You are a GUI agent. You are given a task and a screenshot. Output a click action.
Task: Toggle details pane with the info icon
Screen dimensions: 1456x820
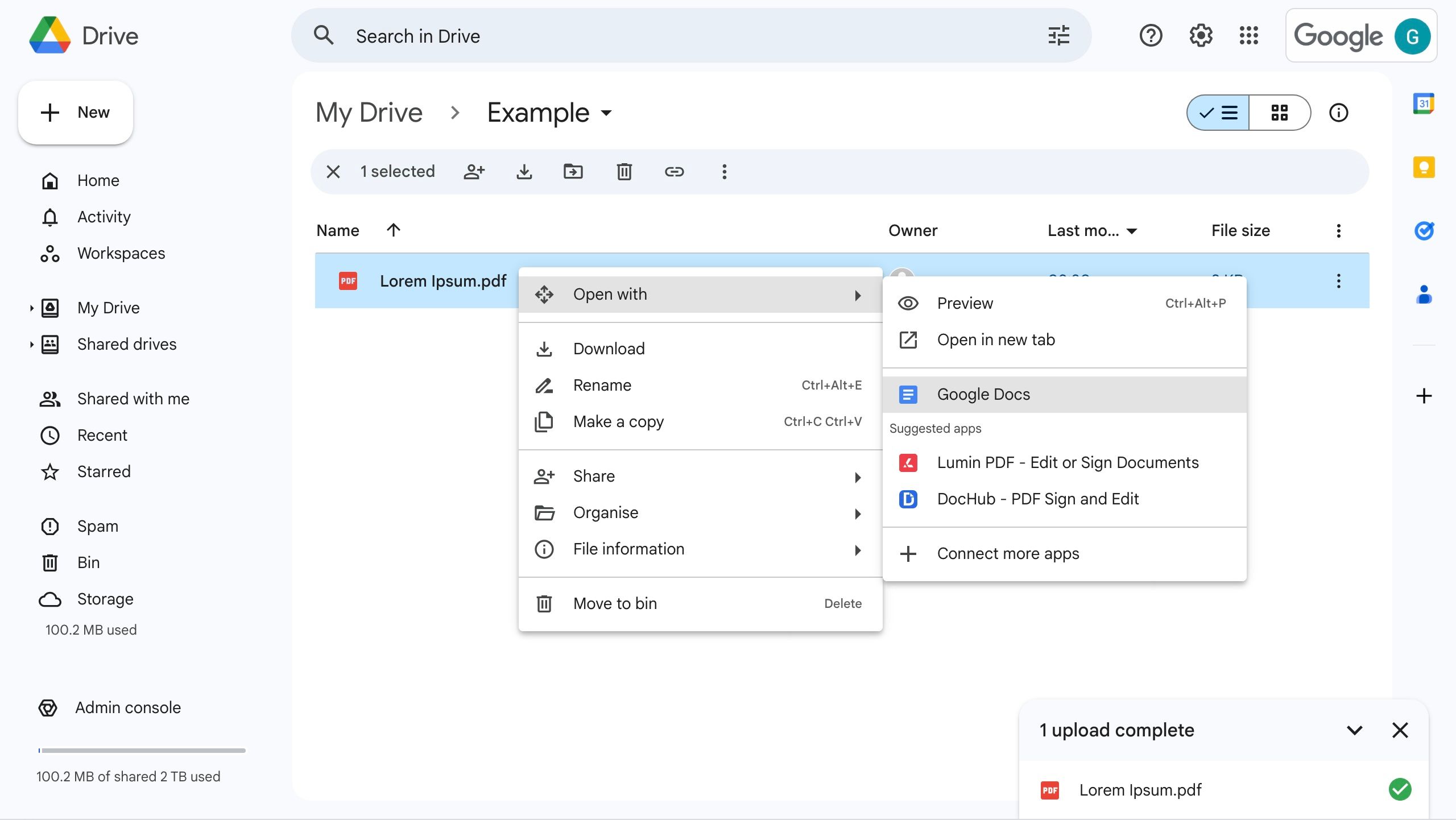pos(1339,113)
